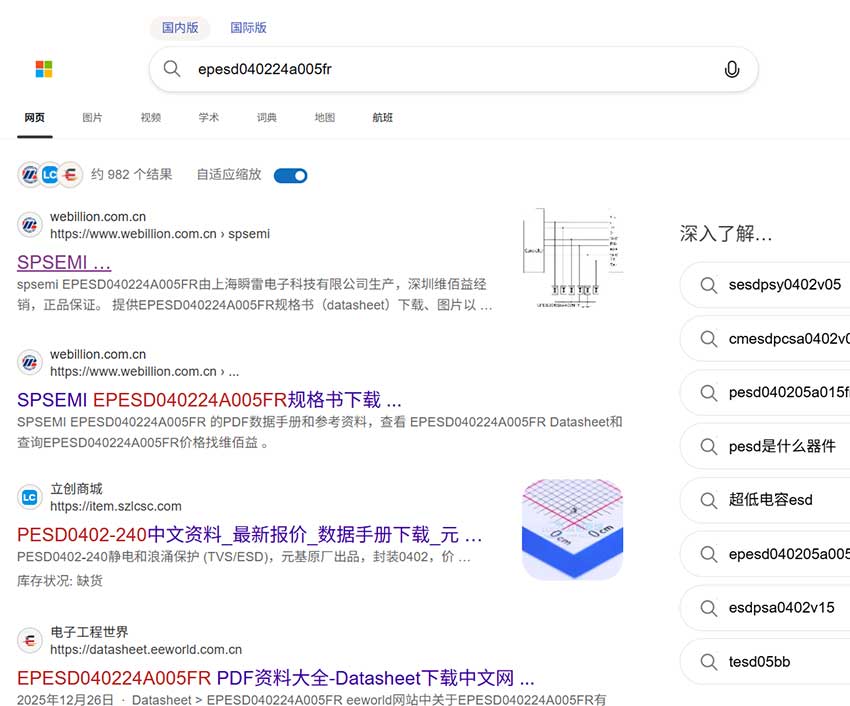Activate microphone voice search icon
The height and width of the screenshot is (706, 850).
[732, 69]
